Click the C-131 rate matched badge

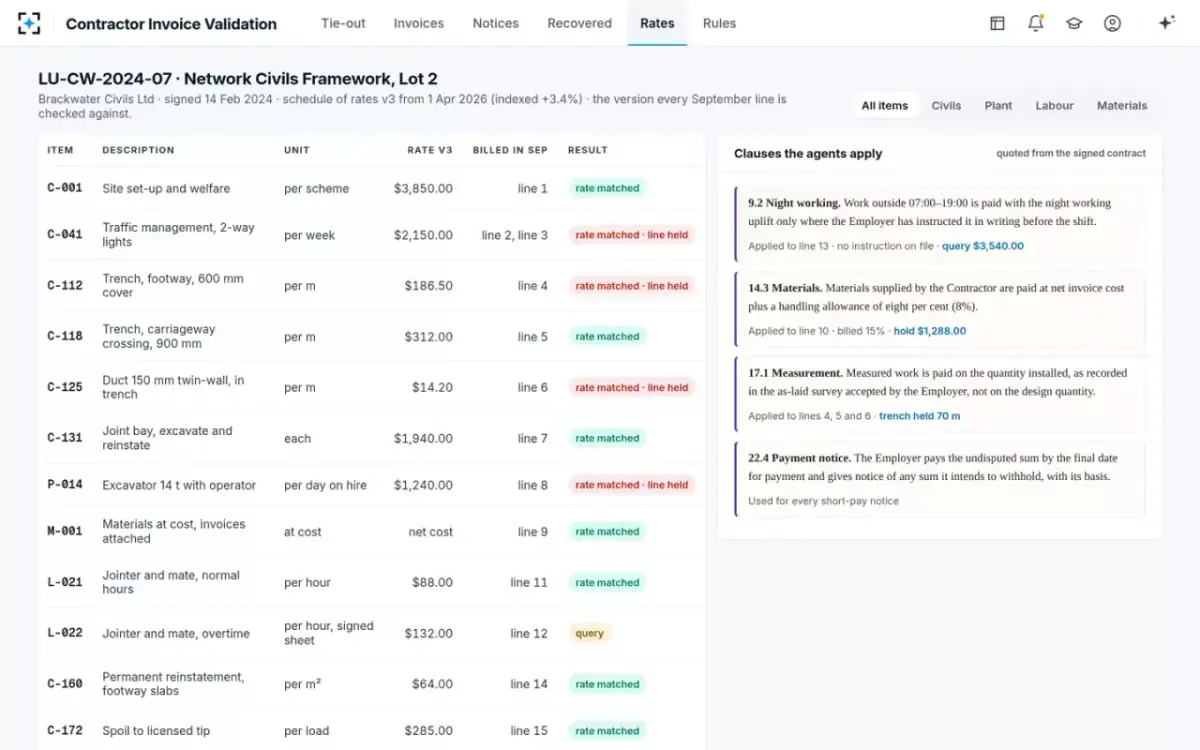[607, 438]
